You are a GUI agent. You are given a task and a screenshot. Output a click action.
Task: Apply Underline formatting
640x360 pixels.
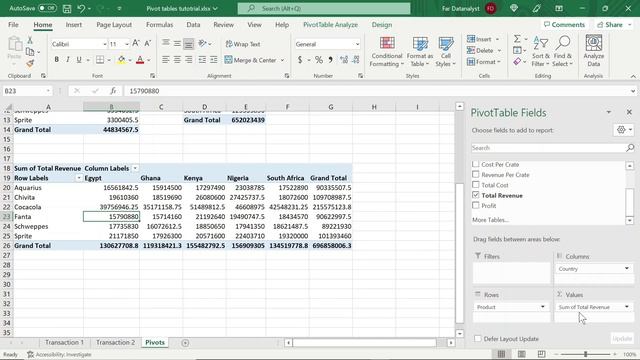[x=79, y=60]
